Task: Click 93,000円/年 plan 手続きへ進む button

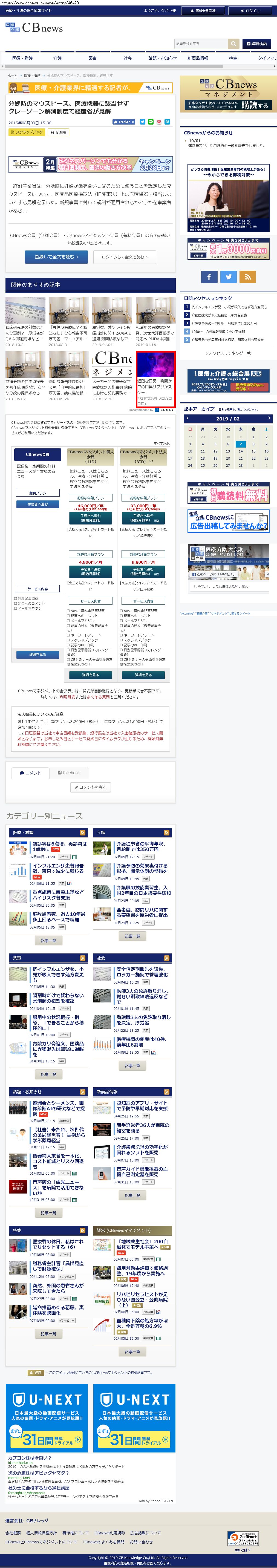Action: point(144,517)
